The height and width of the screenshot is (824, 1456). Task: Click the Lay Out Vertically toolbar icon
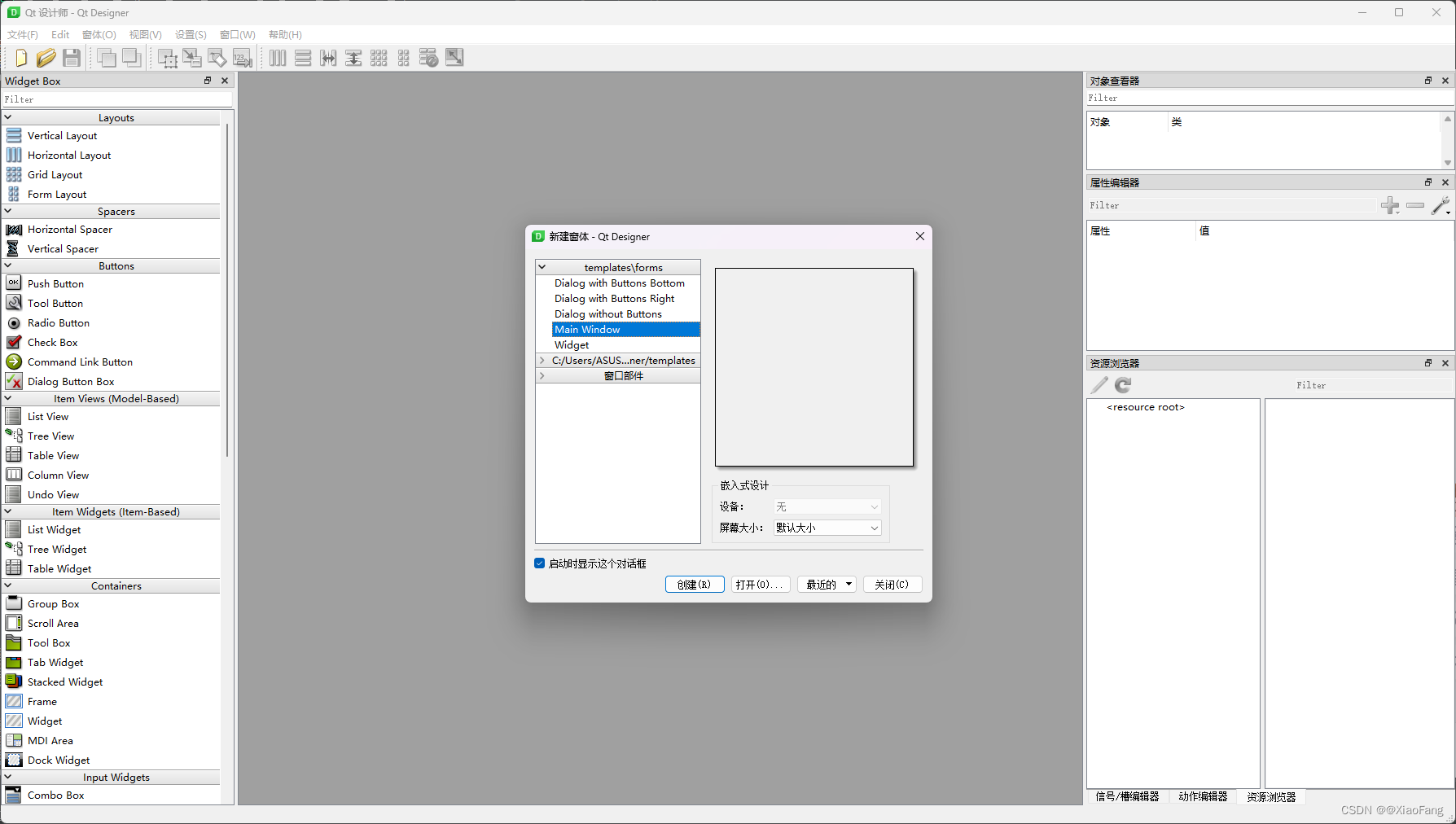click(303, 58)
